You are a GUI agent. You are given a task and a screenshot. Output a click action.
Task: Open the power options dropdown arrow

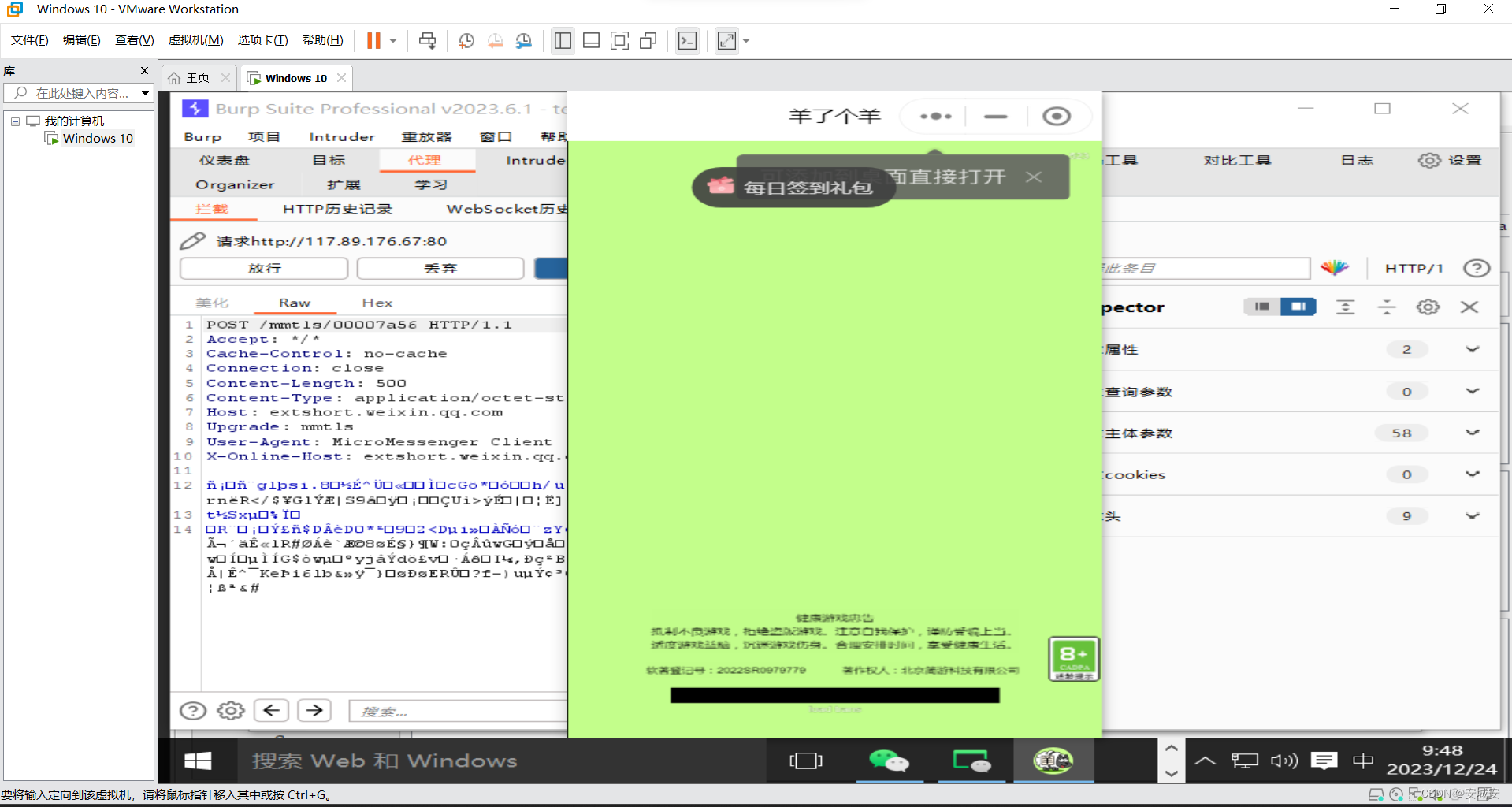[x=392, y=41]
